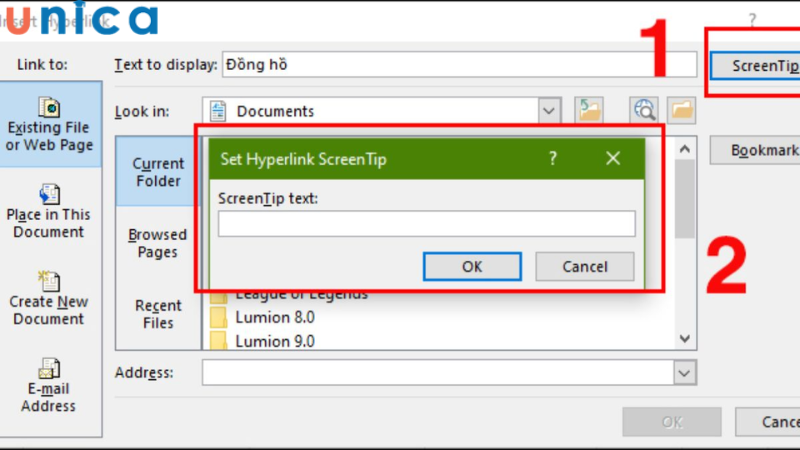The width and height of the screenshot is (800, 450).
Task: Open the Bookmark button
Action: 756,150
